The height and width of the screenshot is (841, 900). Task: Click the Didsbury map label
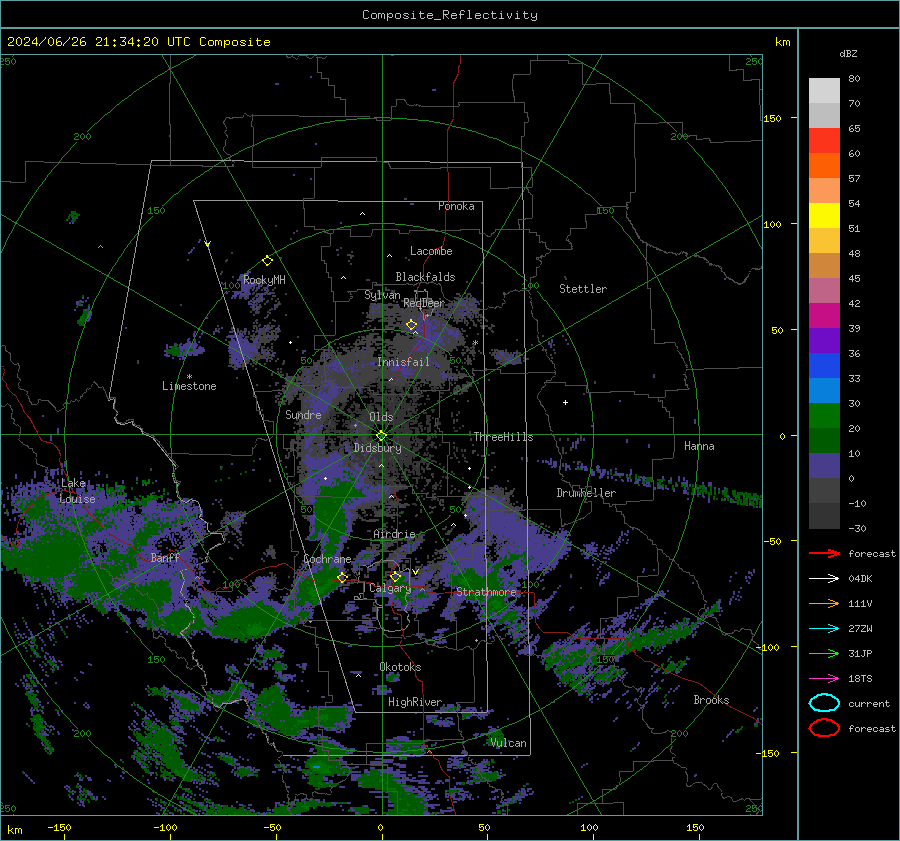(378, 448)
